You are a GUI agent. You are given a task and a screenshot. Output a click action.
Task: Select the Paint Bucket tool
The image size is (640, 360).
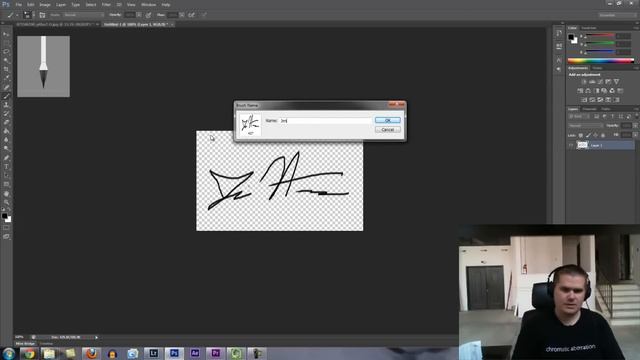click(6, 131)
